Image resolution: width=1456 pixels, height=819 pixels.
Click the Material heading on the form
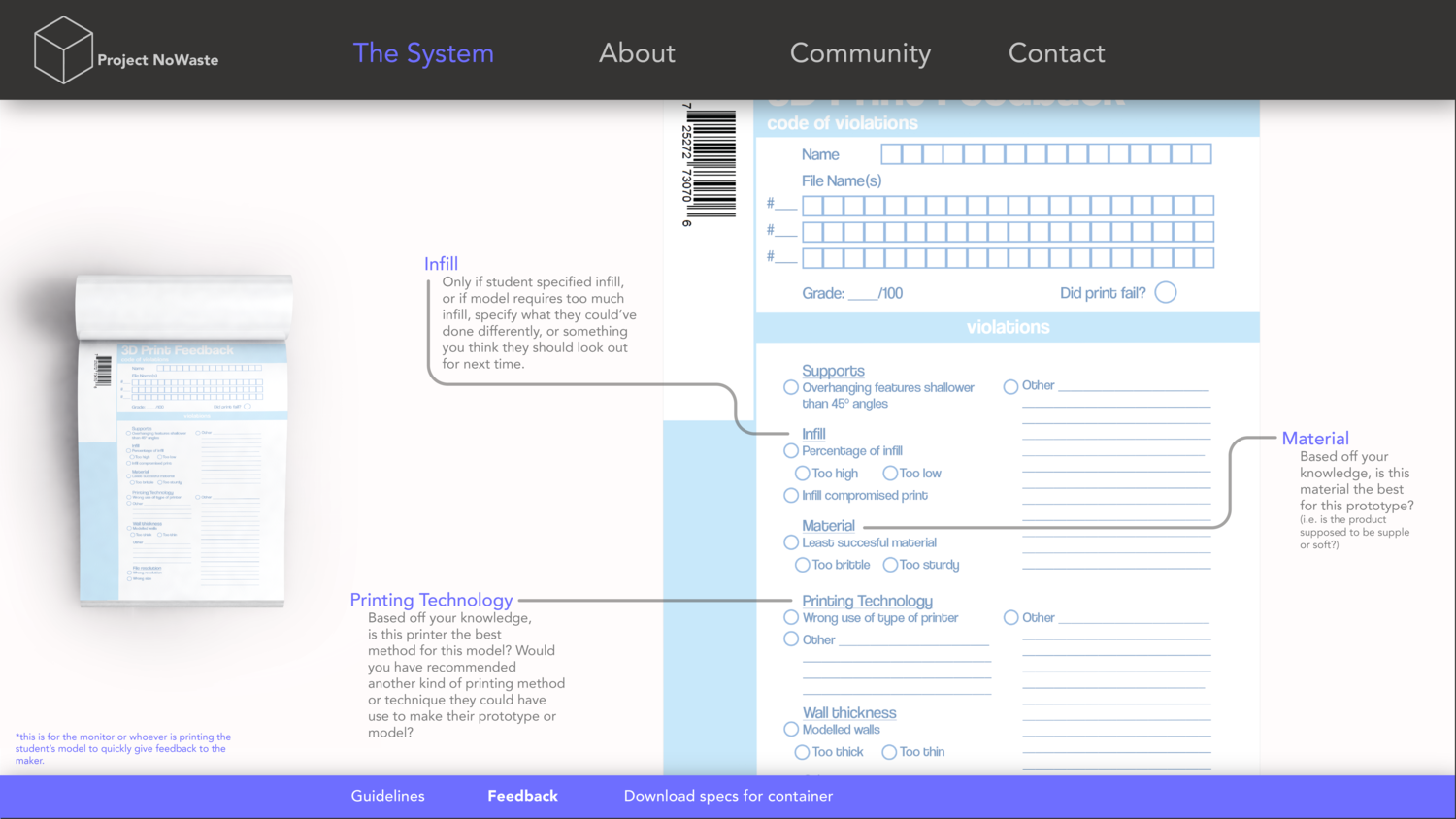(828, 526)
